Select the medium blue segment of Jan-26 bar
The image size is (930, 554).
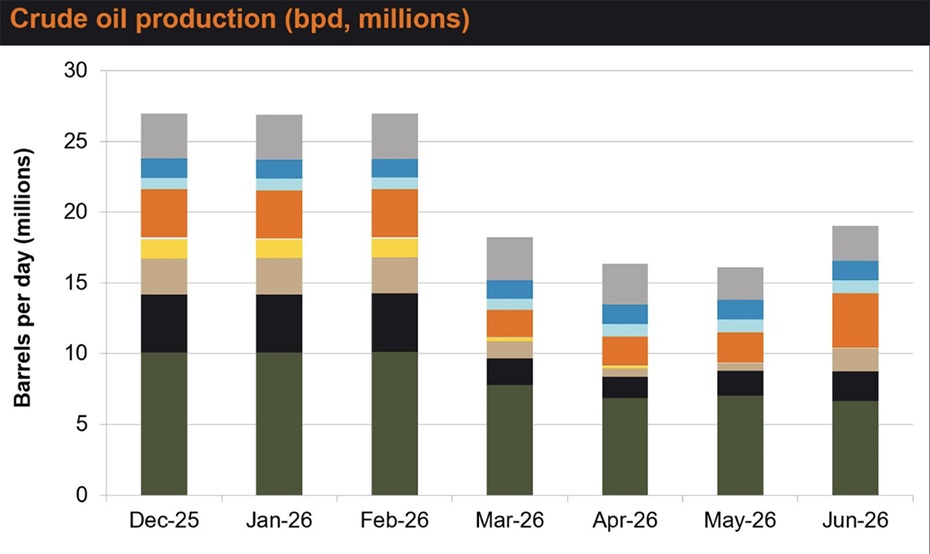[279, 169]
